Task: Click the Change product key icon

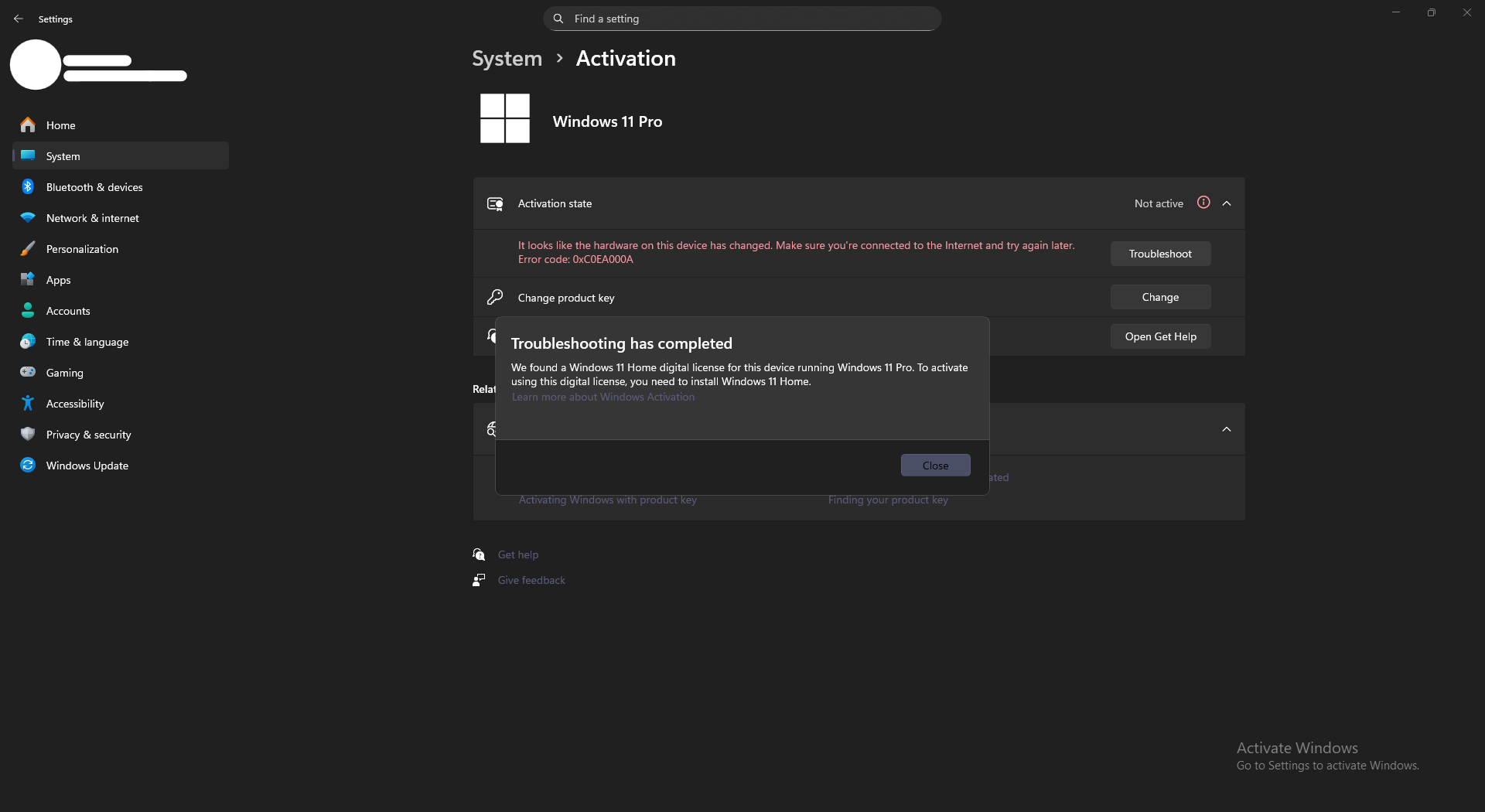Action: click(495, 297)
